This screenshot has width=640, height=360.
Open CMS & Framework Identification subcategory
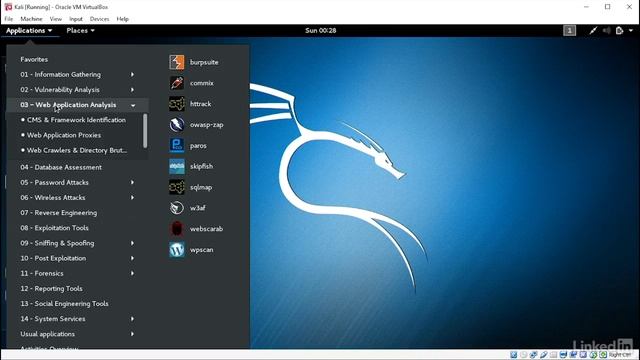click(75, 120)
